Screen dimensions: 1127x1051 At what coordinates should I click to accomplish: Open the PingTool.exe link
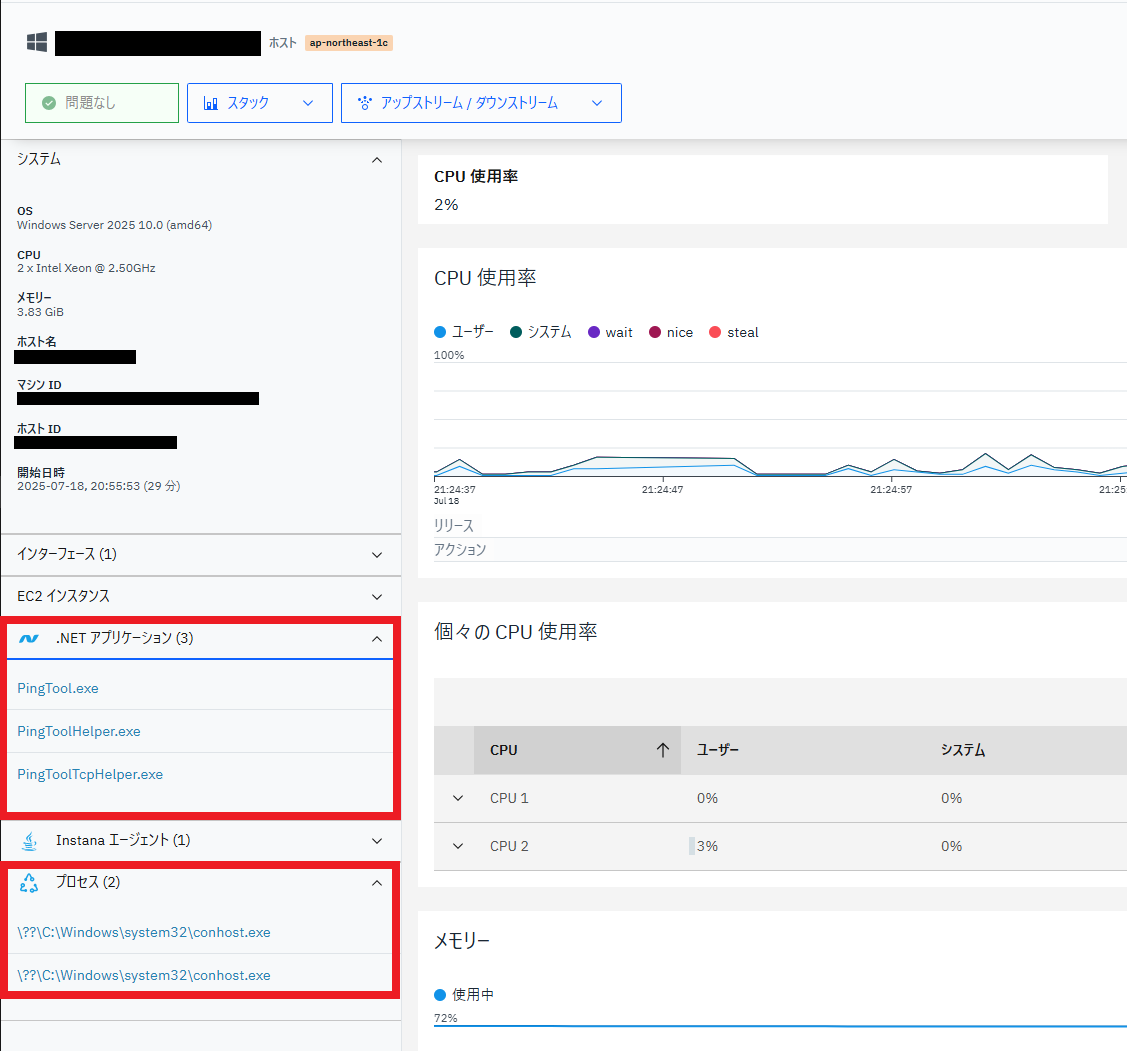[x=58, y=689]
